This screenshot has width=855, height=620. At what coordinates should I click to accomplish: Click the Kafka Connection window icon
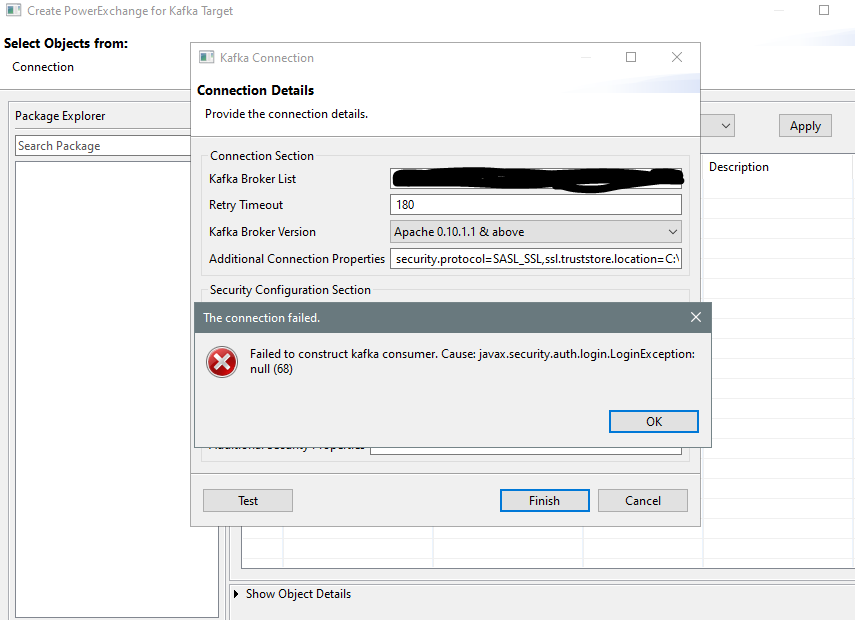point(207,57)
